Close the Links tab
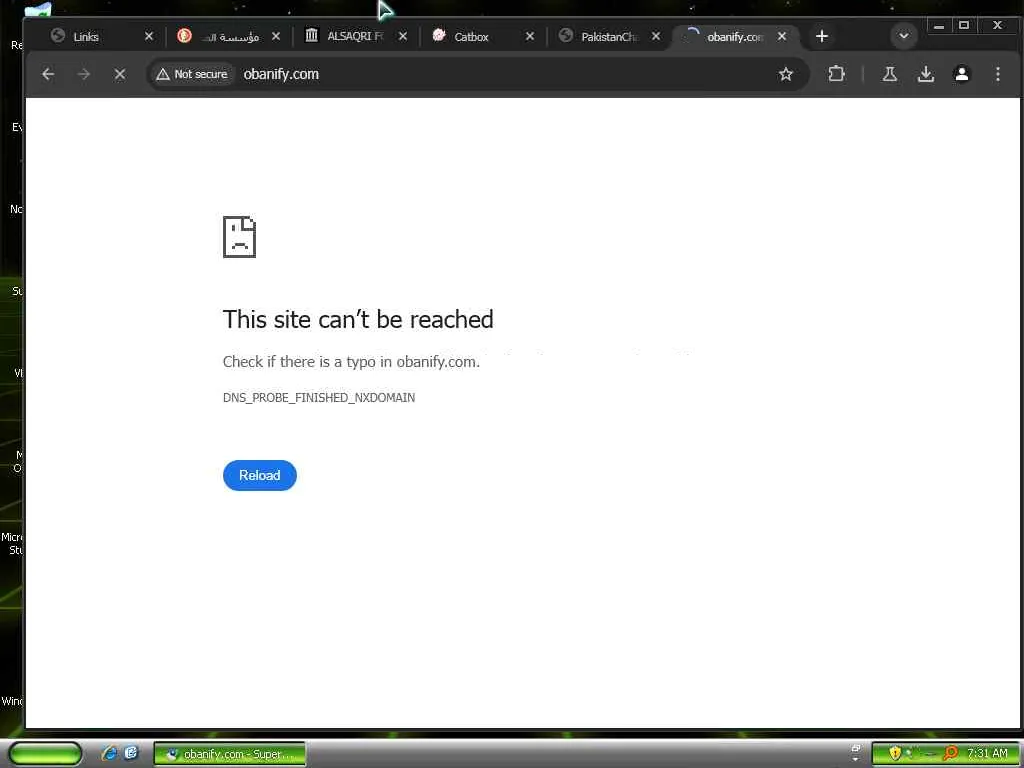The image size is (1024, 768). pos(149,37)
